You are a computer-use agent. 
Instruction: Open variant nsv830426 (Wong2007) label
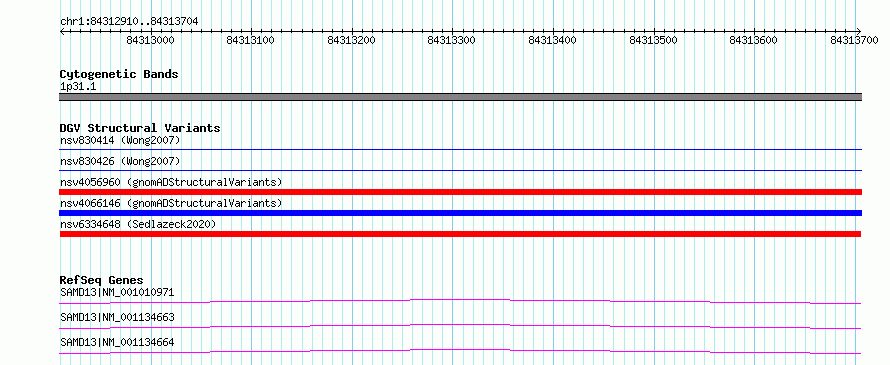120,161
